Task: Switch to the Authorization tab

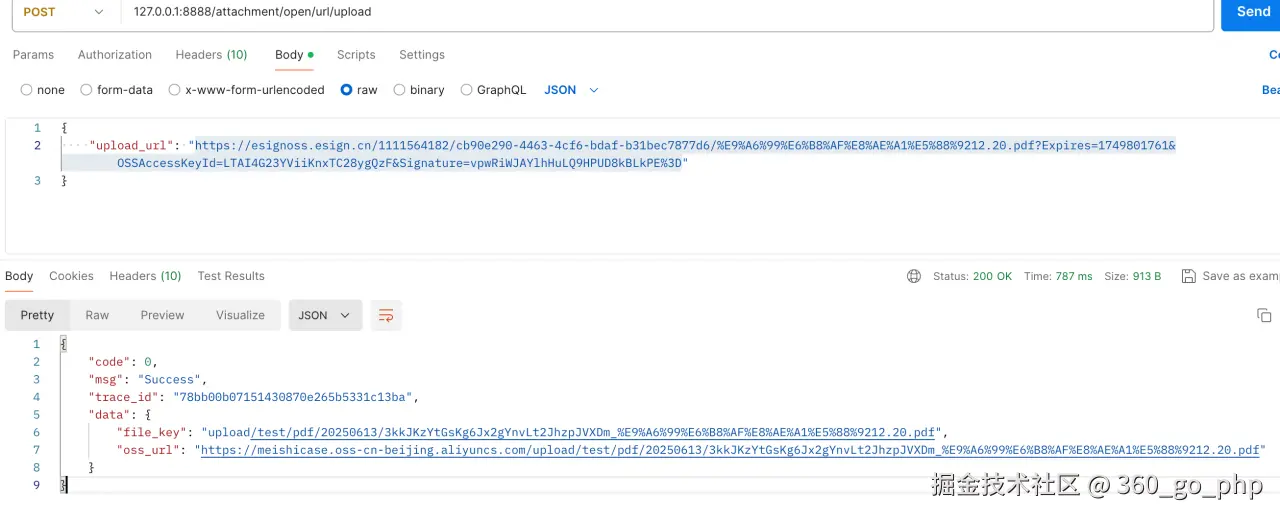Action: (x=115, y=55)
